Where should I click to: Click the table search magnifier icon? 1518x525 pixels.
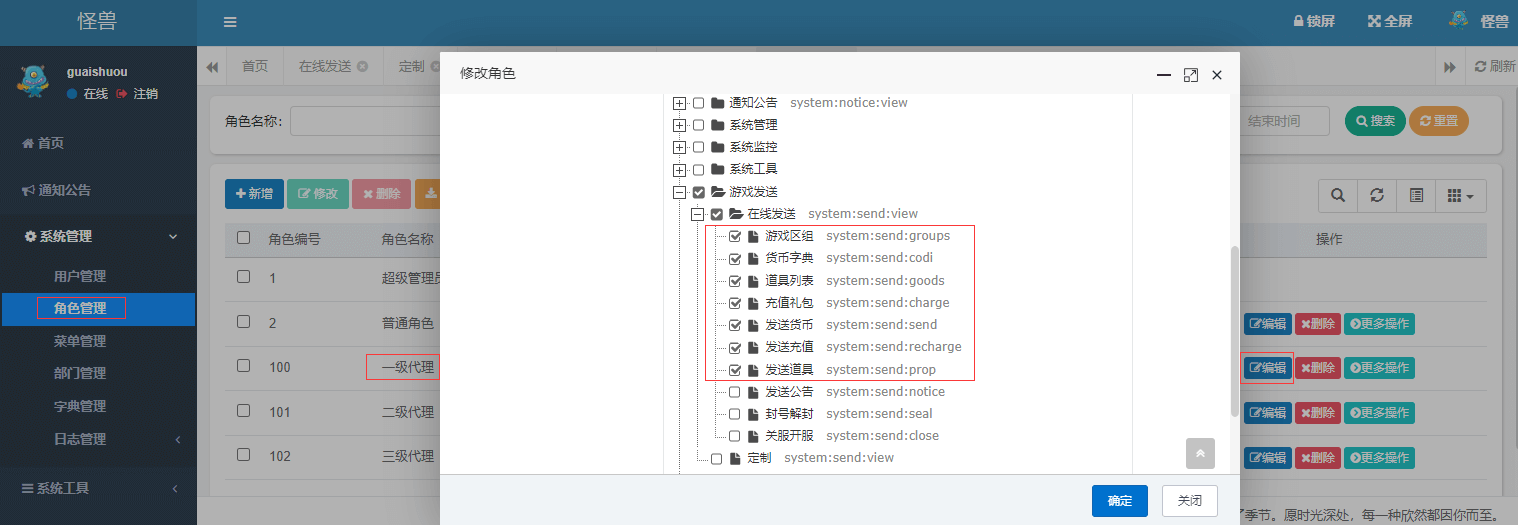(x=1337, y=196)
